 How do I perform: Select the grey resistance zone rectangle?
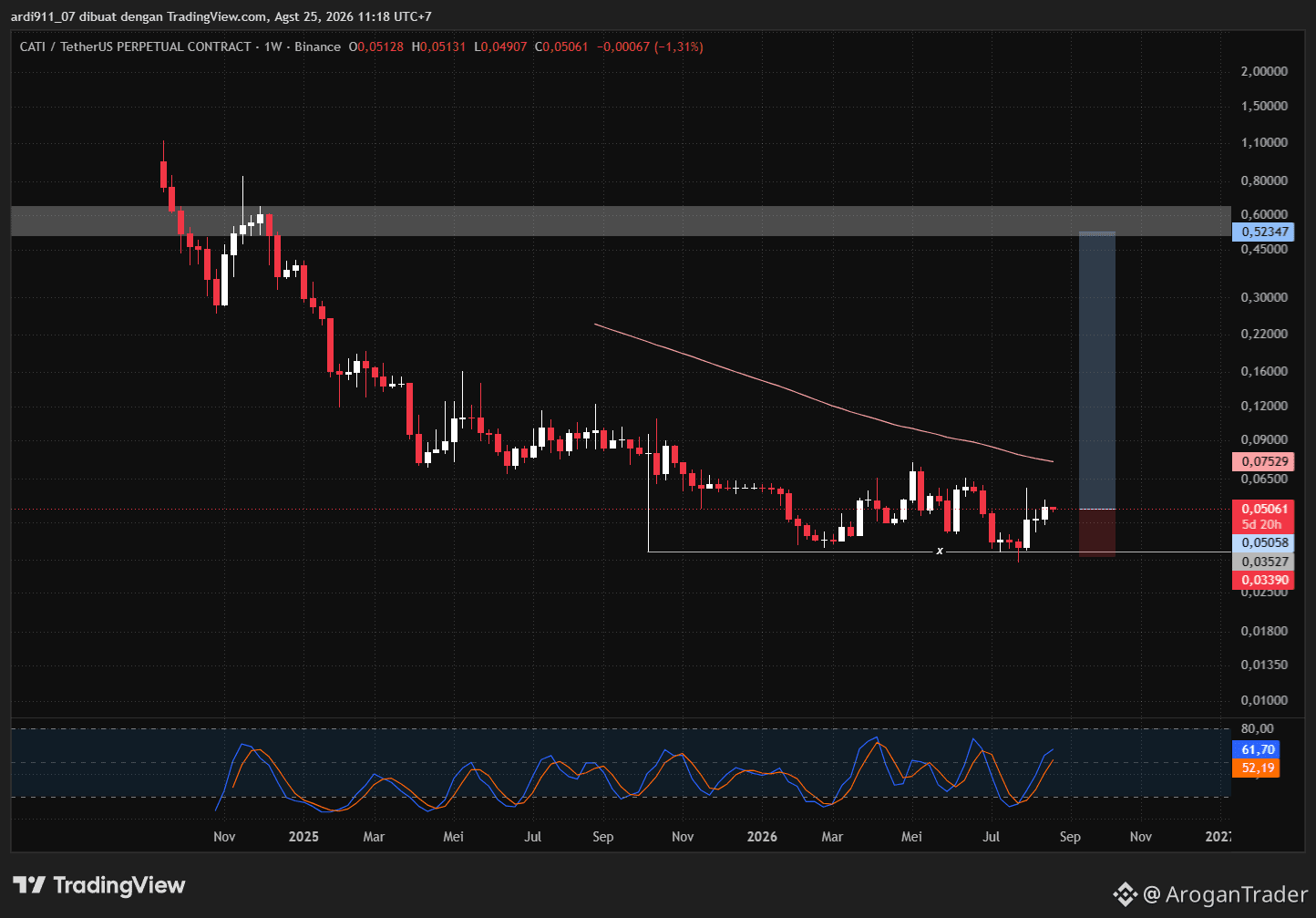click(621, 221)
